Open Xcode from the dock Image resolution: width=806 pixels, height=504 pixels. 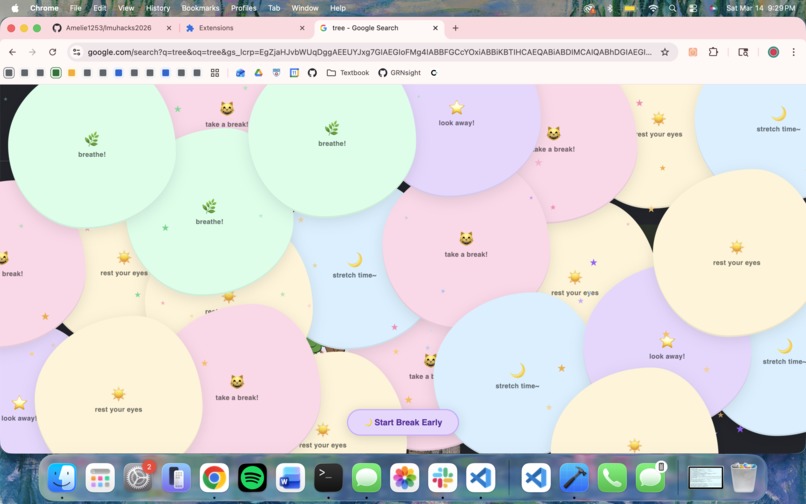(574, 478)
